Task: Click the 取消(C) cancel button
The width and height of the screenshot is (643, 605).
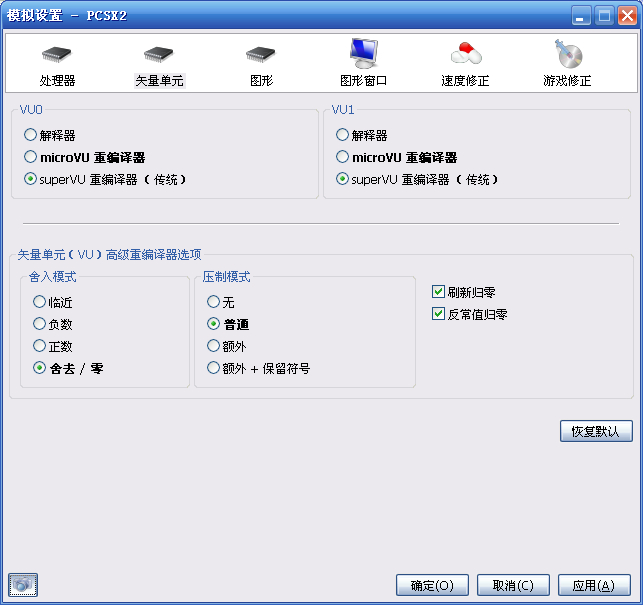Action: pyautogui.click(x=513, y=585)
